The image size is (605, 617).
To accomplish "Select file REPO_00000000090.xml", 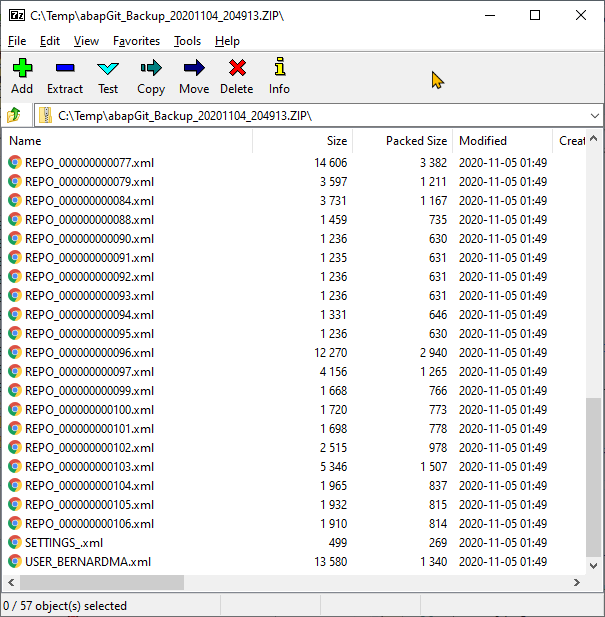I will 89,239.
